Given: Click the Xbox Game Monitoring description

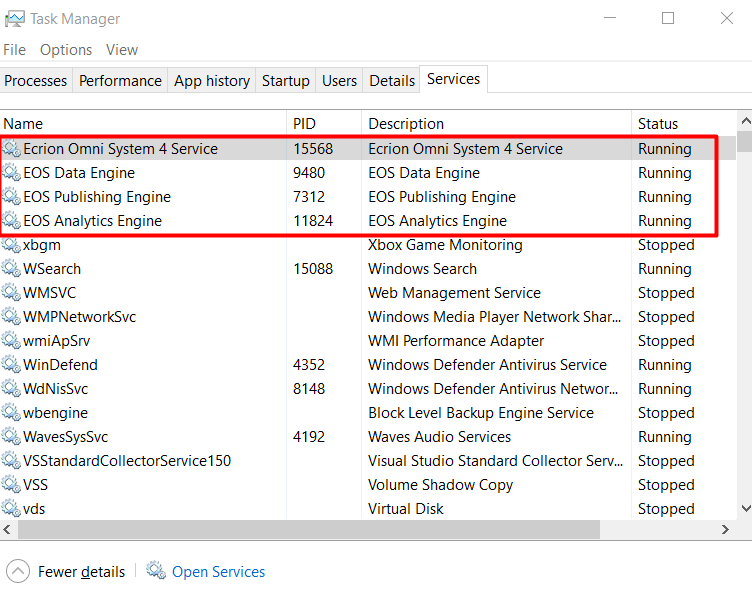Looking at the screenshot, I should coord(445,245).
